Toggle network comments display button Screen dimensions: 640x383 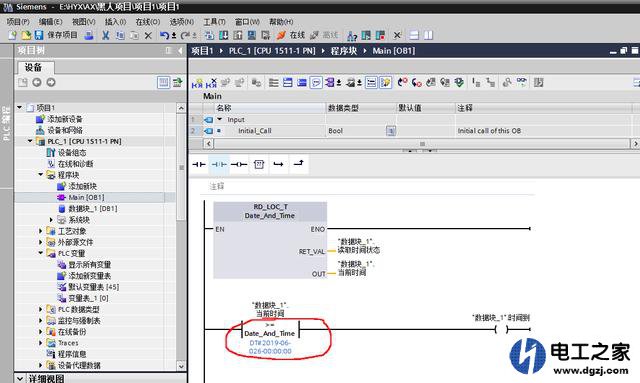[x=316, y=83]
